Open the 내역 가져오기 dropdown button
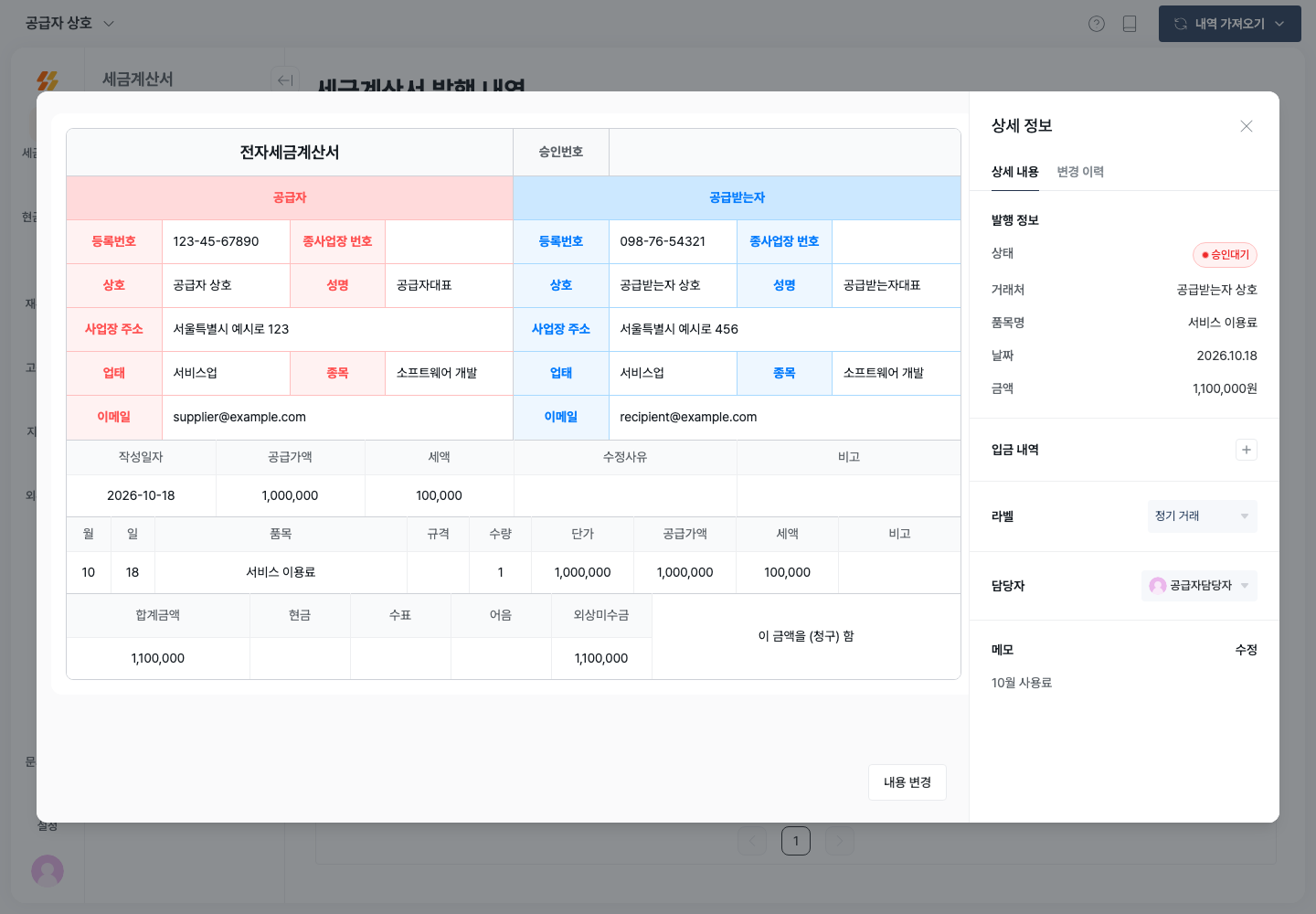 (x=1230, y=24)
